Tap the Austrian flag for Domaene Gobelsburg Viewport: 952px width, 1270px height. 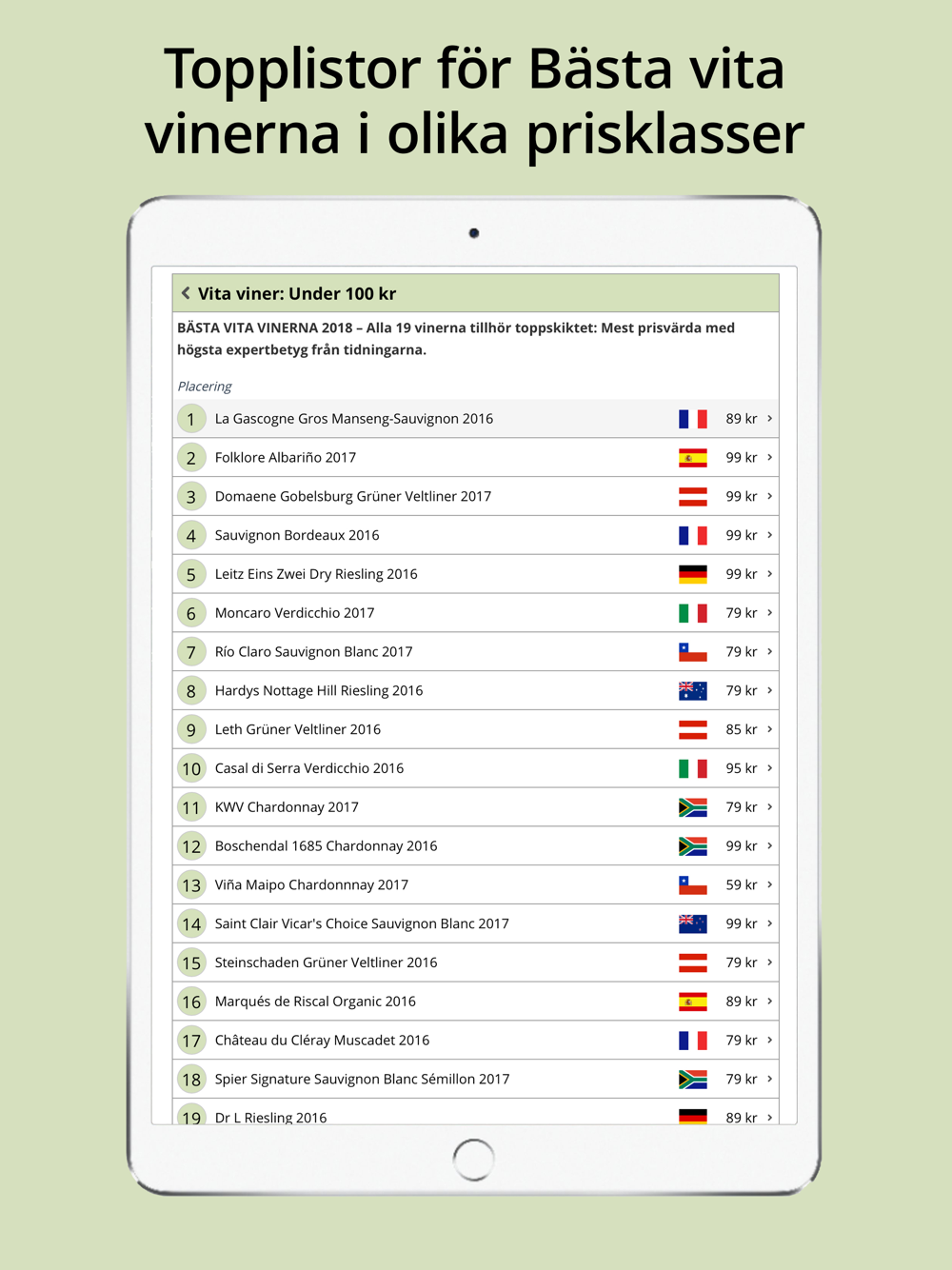click(x=693, y=497)
